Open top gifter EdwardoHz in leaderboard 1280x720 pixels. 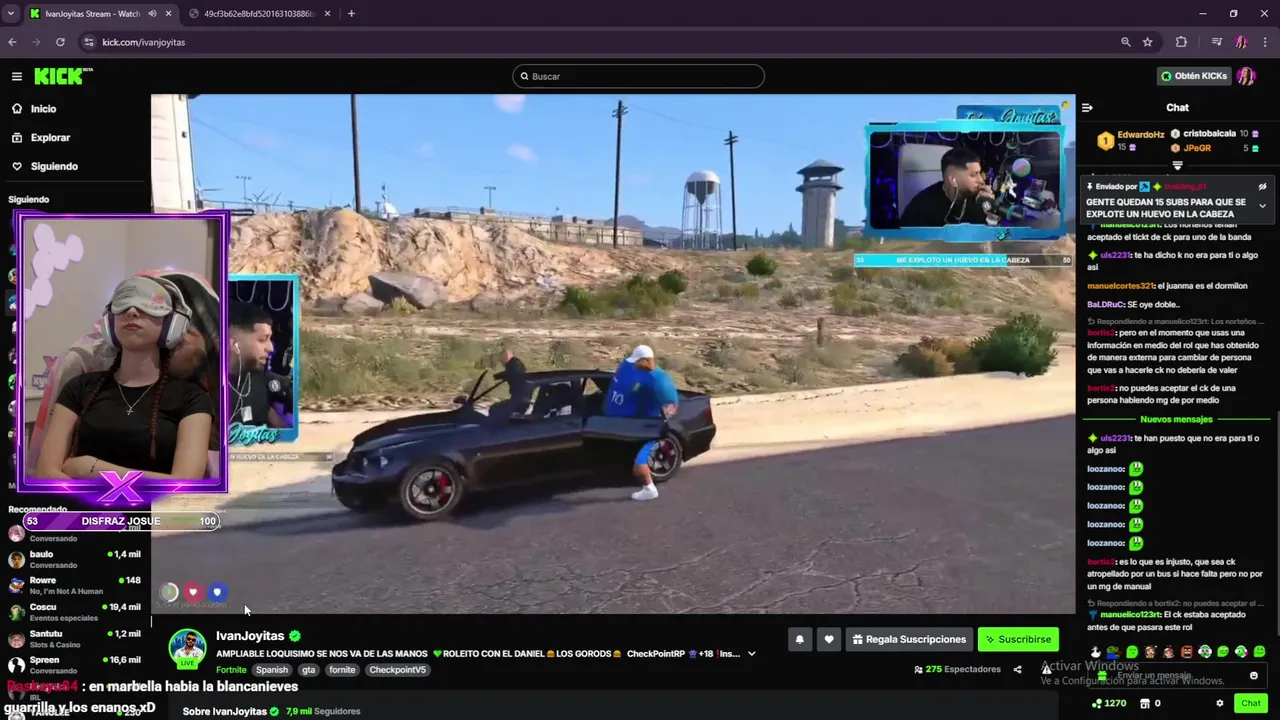(x=1140, y=134)
